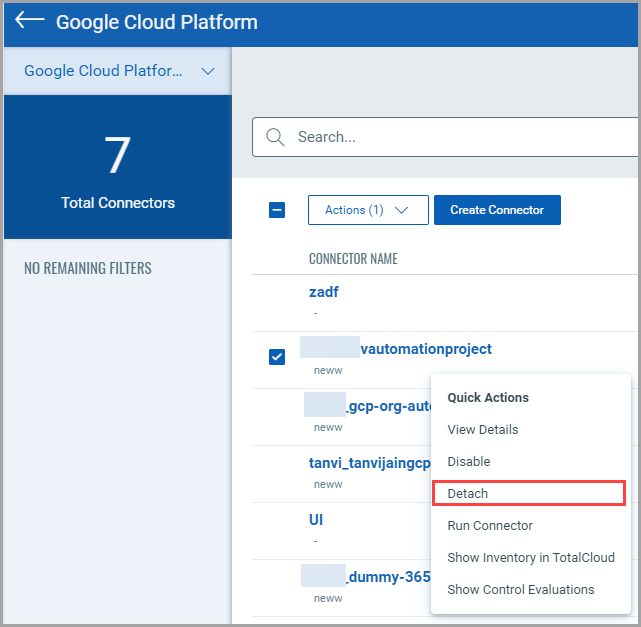Click Run Connector in the menu

point(490,526)
